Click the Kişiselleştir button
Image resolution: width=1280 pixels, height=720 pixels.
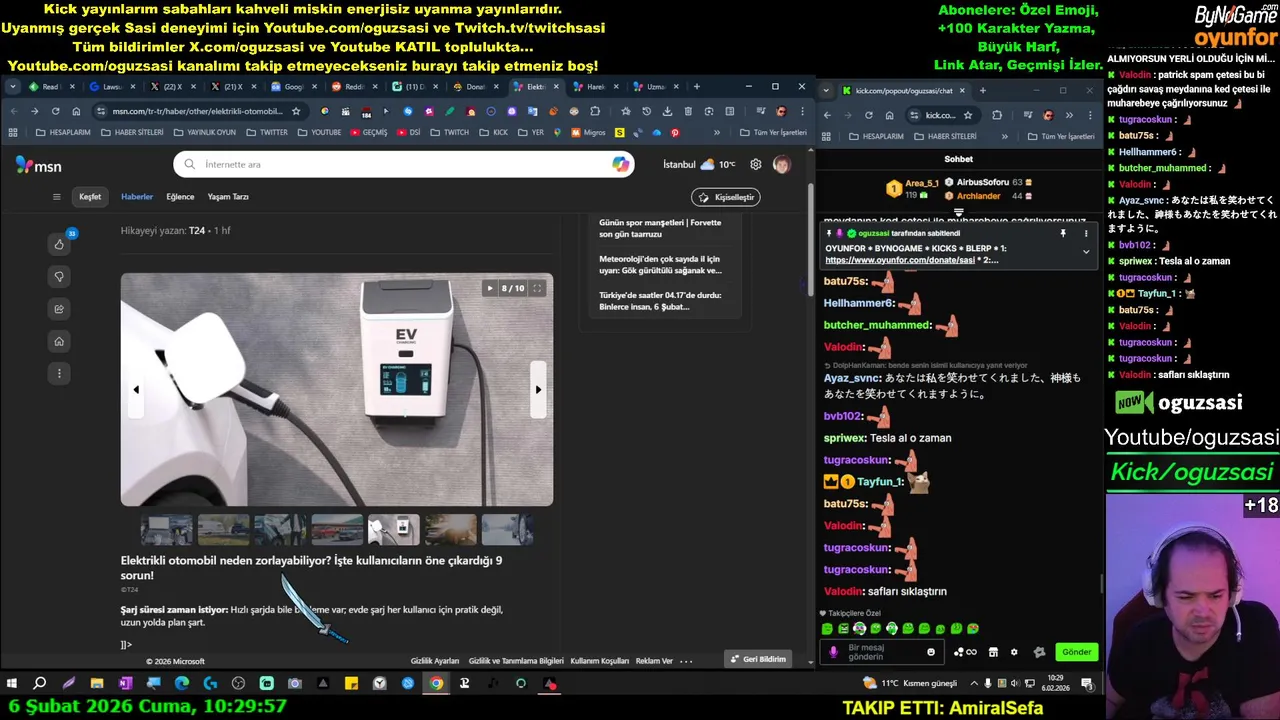click(x=726, y=197)
